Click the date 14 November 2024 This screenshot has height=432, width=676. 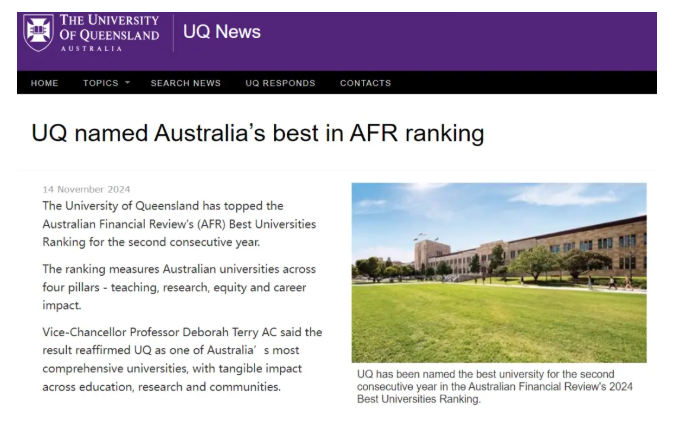pyautogui.click(x=86, y=189)
